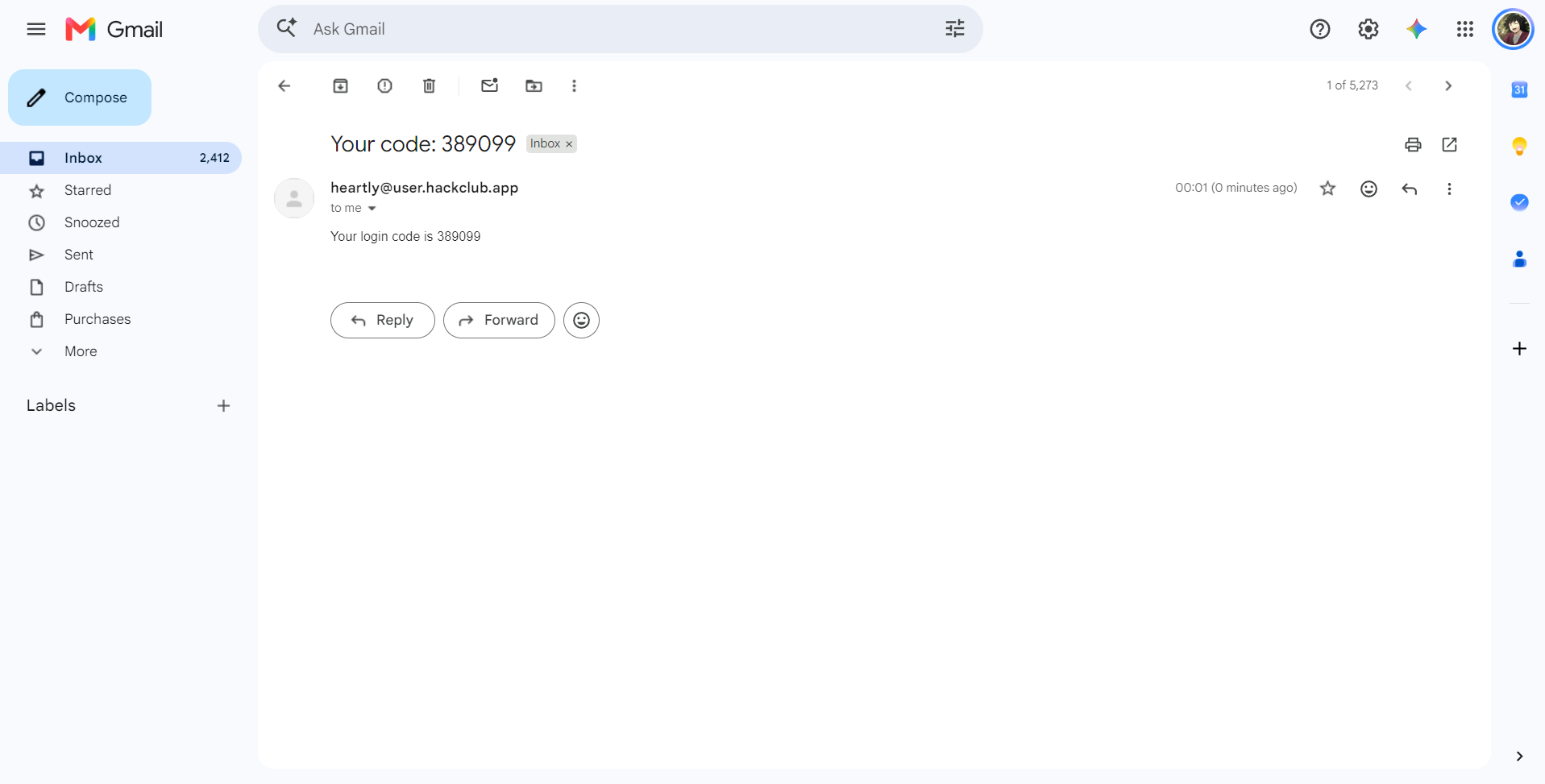Print this email conversation
1545x784 pixels.
[x=1413, y=145]
